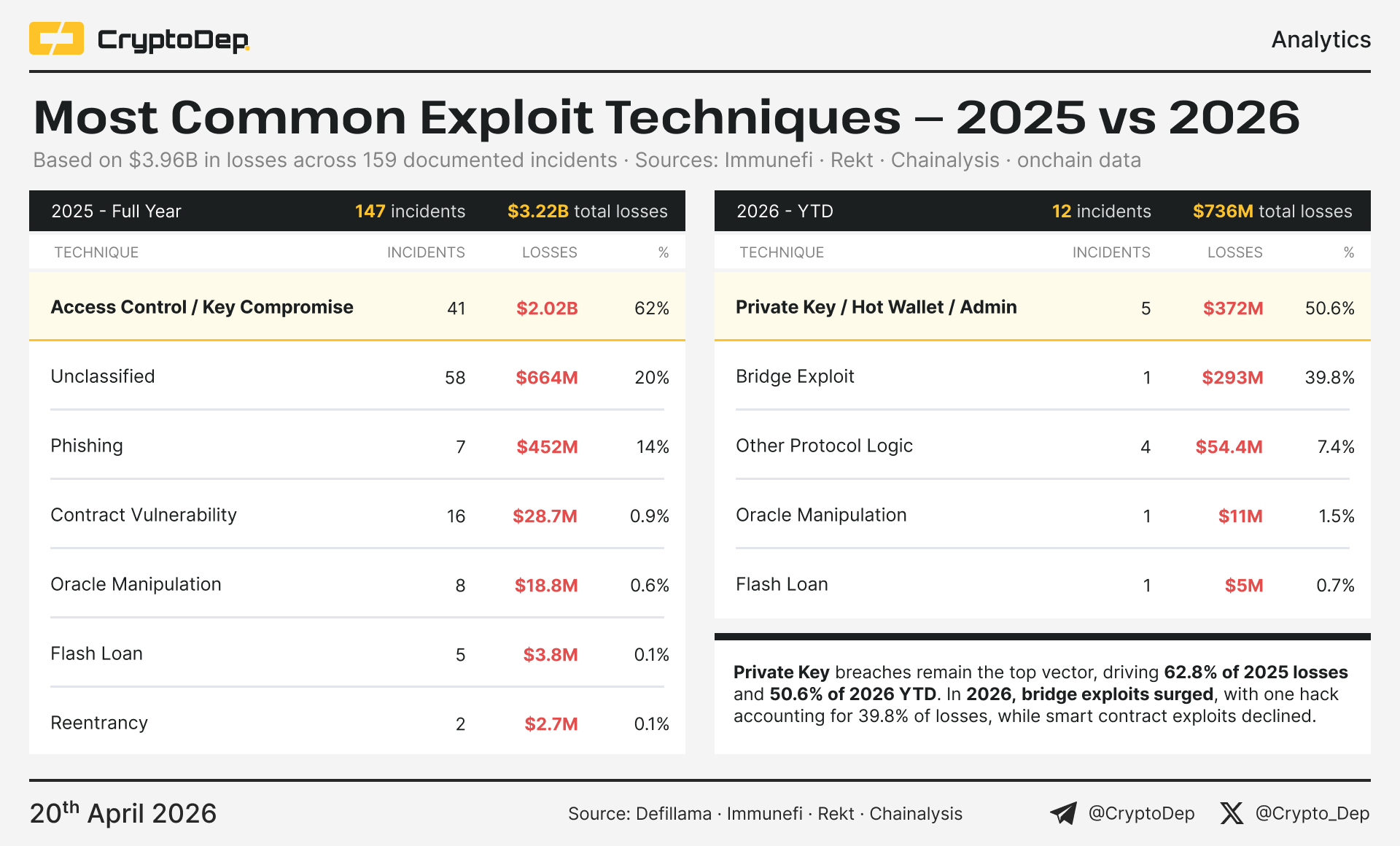The height and width of the screenshot is (846, 1400).
Task: Click the 20th April 2026 date
Action: coord(123,813)
